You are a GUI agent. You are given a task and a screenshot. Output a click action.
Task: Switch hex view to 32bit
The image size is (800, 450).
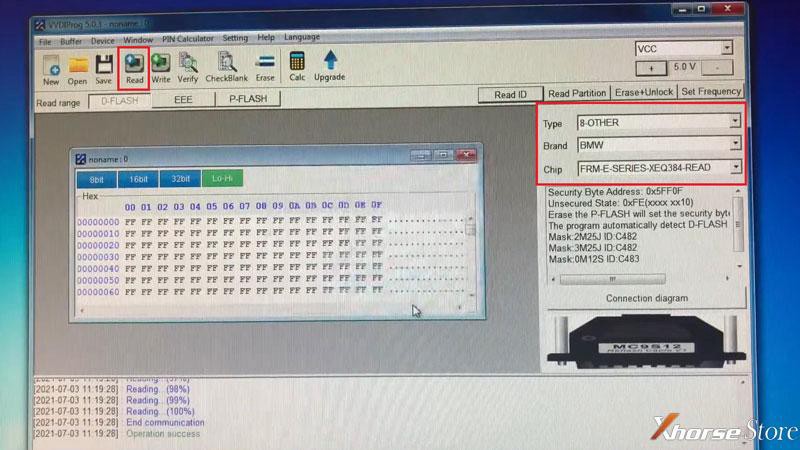pyautogui.click(x=180, y=179)
